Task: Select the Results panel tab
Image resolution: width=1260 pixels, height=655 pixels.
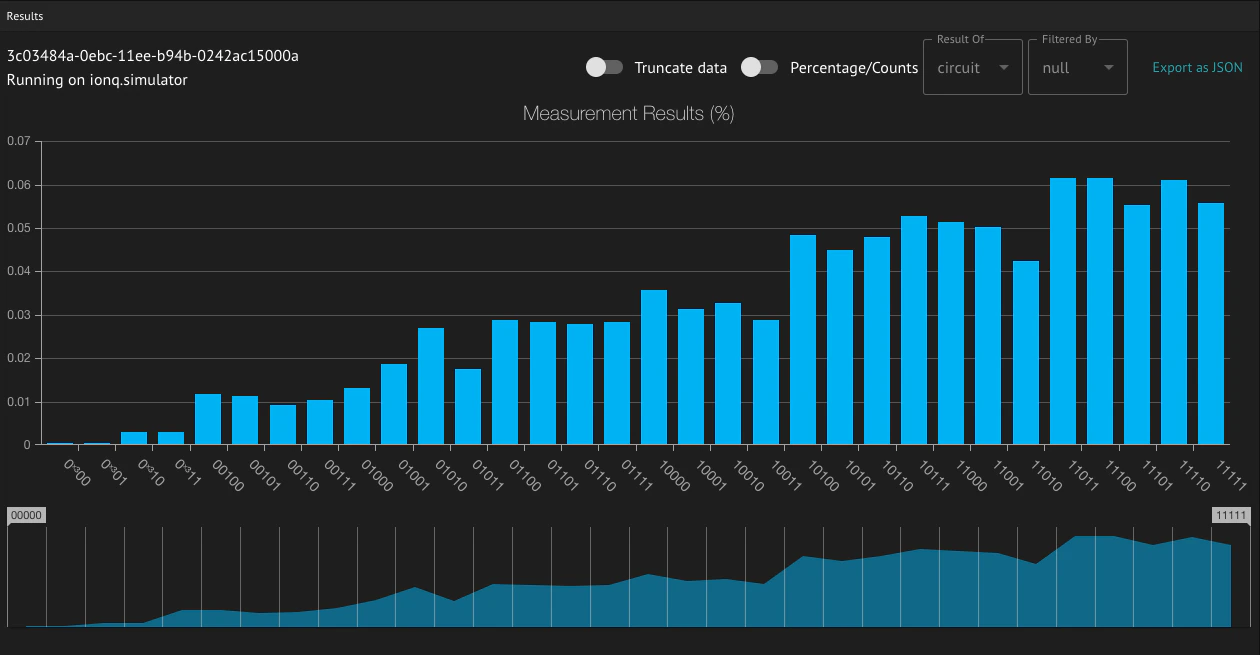Action: (x=25, y=16)
